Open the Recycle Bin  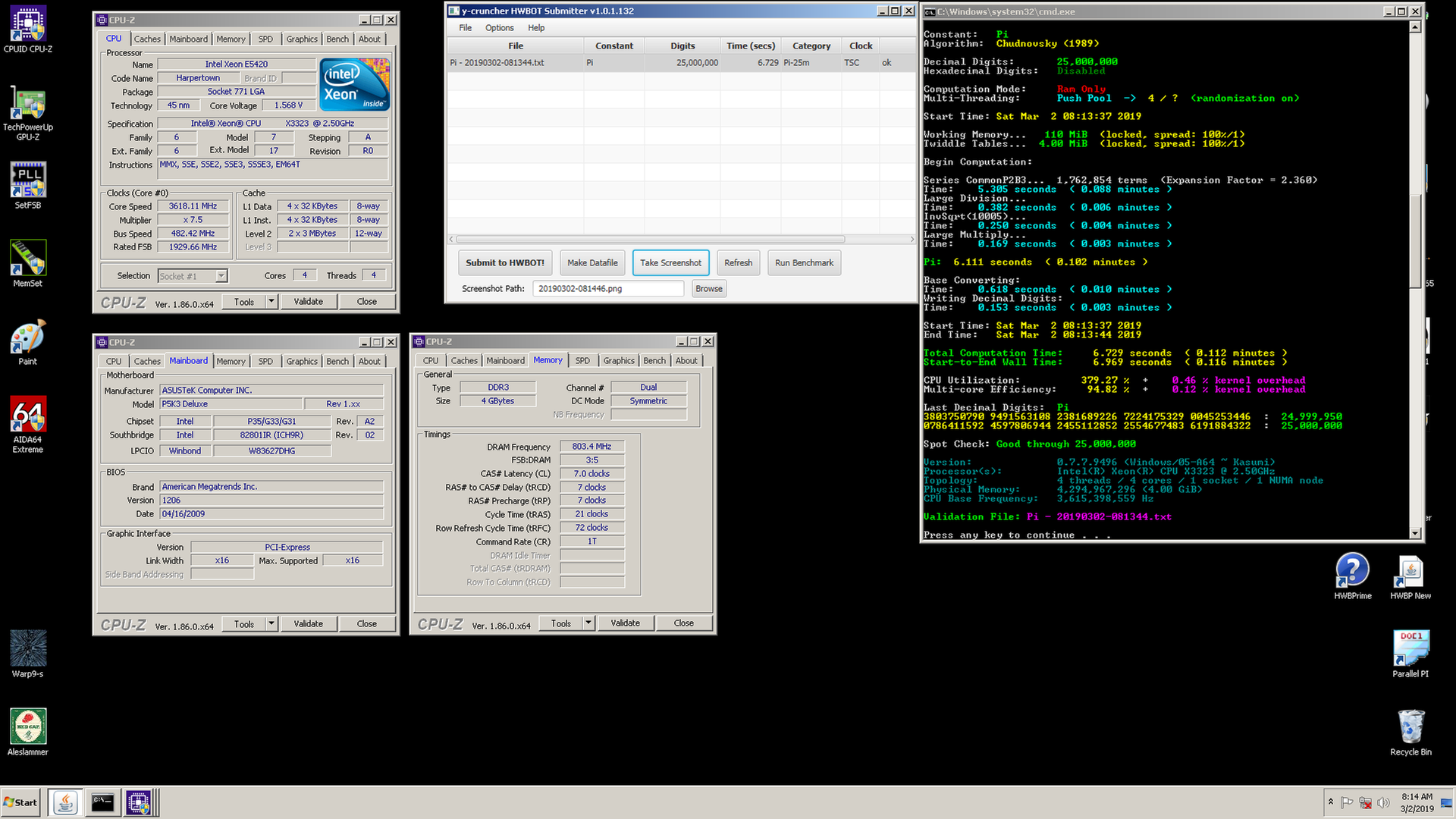tap(1410, 733)
